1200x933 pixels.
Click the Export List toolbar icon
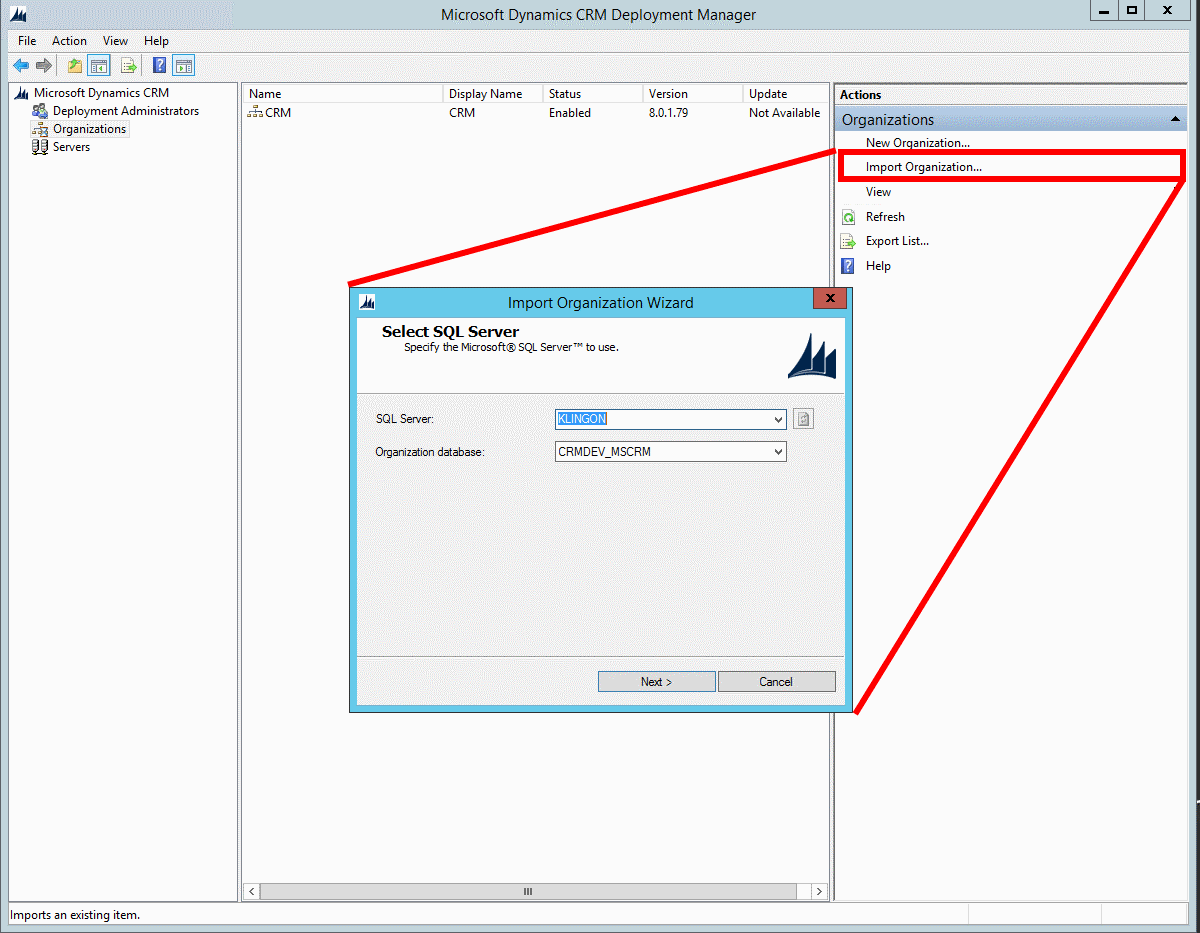129,66
